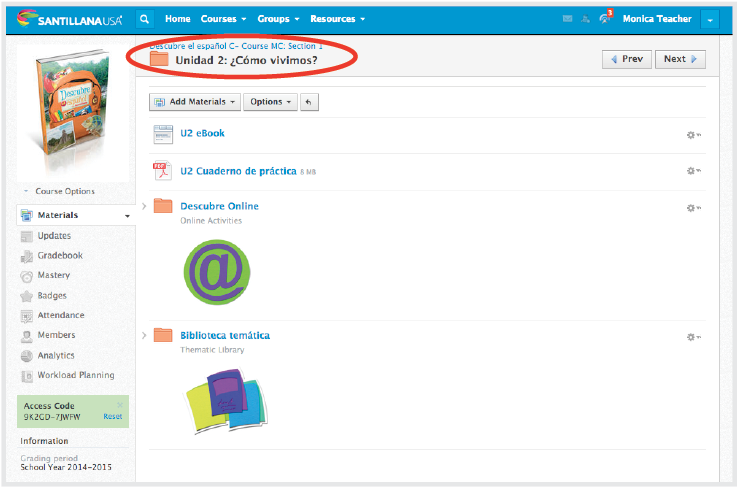Click the Monica Teacher profile name

(657, 19)
